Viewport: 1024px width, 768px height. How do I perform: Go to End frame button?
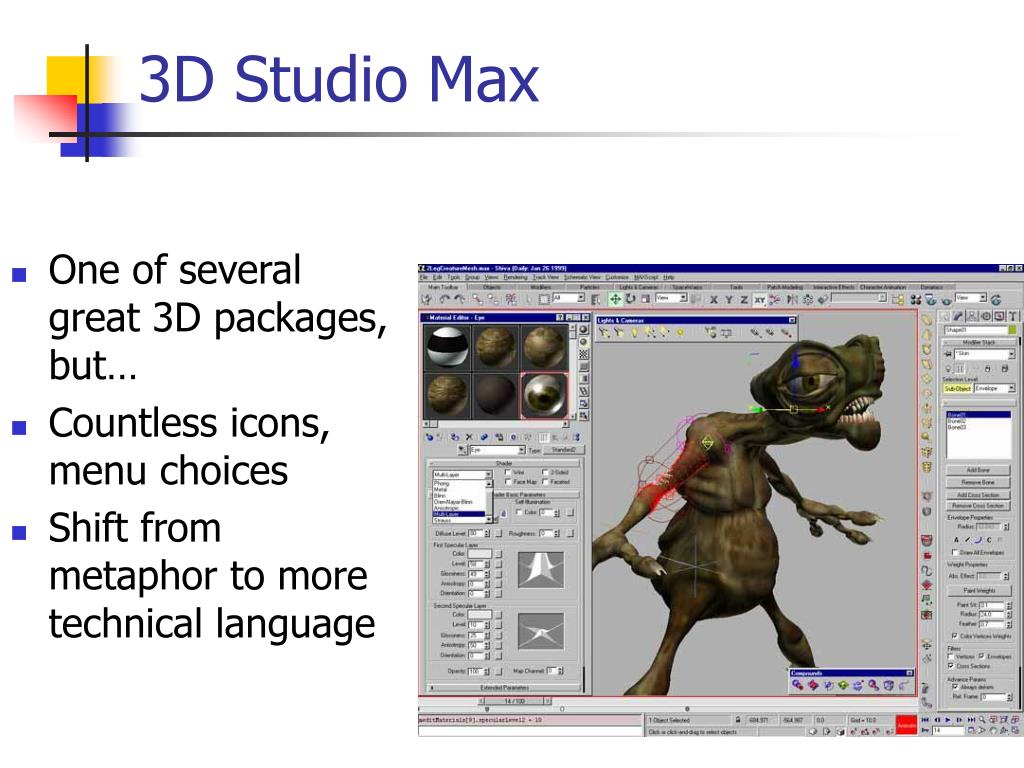click(971, 719)
